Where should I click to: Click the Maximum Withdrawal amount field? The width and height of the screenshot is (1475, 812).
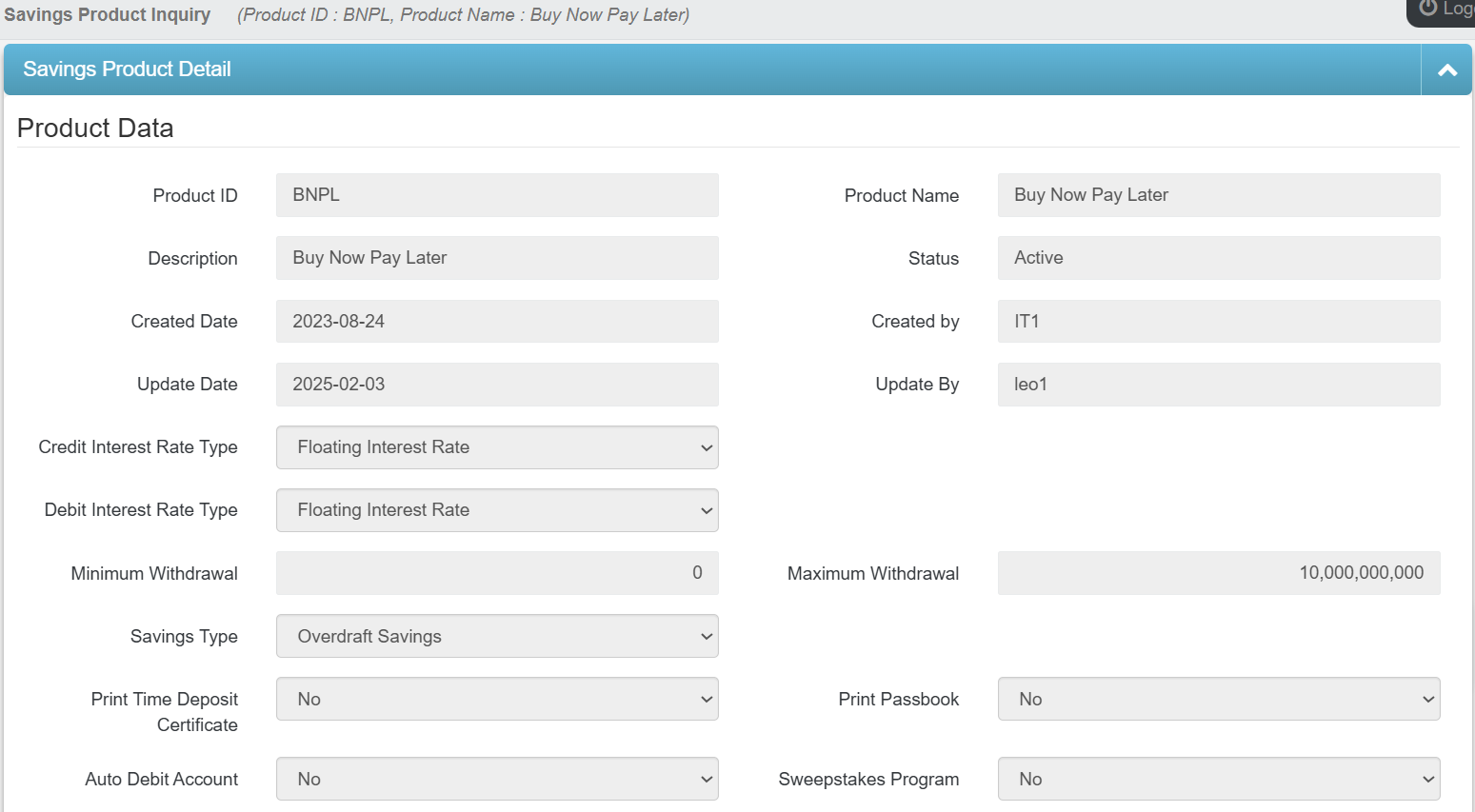pyautogui.click(x=1218, y=573)
